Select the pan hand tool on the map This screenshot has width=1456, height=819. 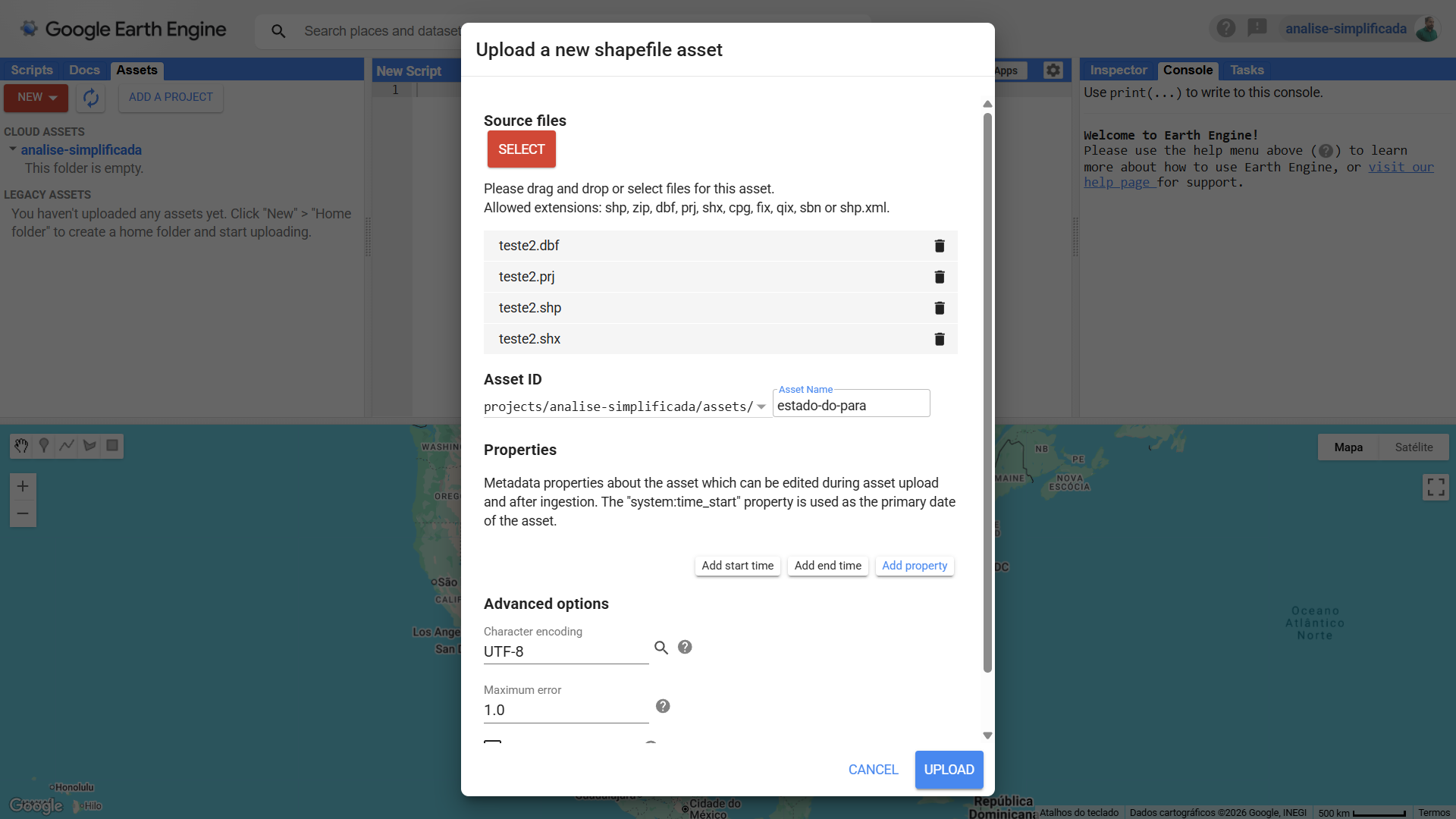tap(20, 446)
